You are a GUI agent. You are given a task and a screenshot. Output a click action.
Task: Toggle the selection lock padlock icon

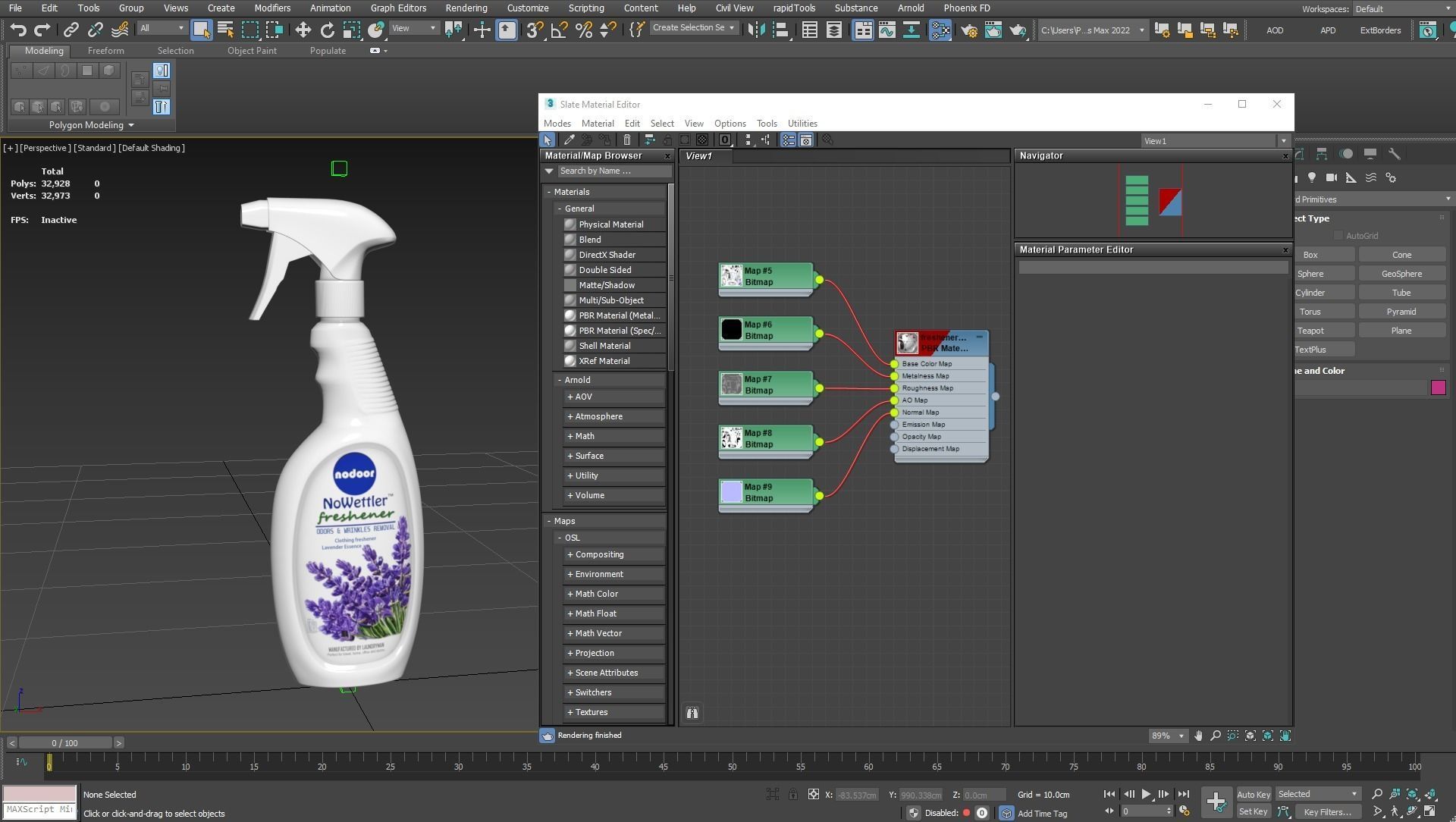[x=792, y=794]
